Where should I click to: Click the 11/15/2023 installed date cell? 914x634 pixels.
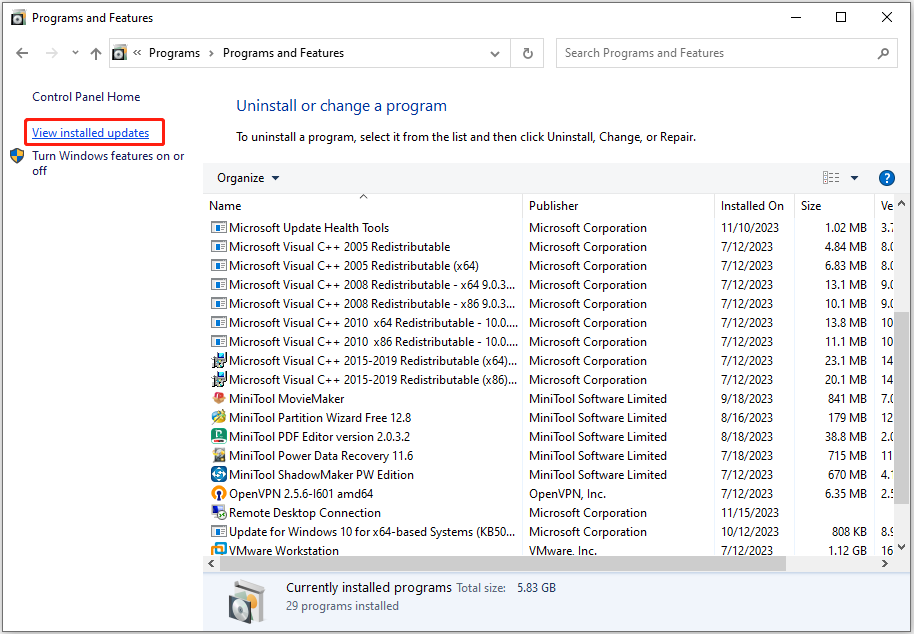tap(750, 513)
